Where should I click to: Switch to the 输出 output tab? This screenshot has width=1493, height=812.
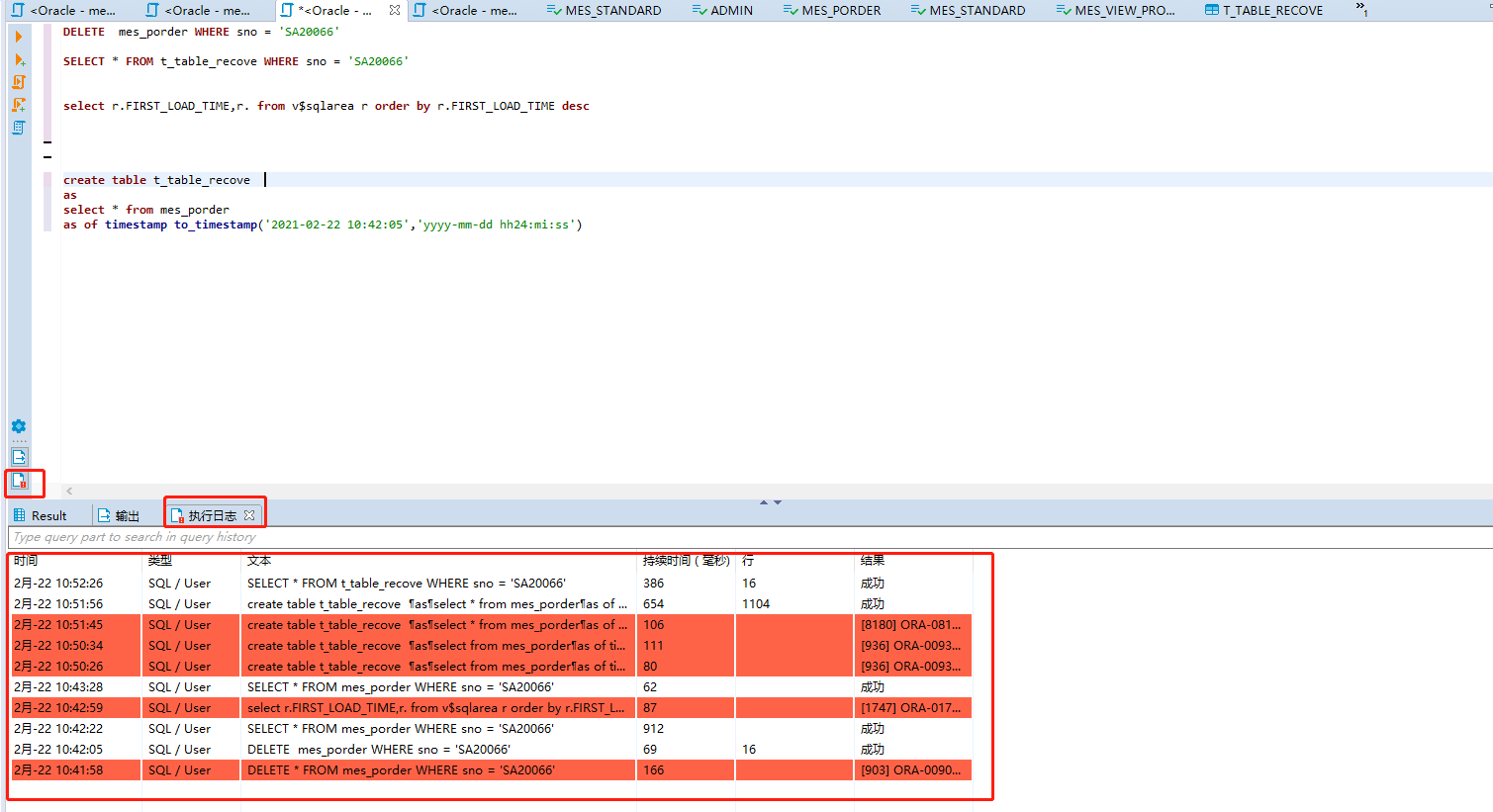[x=126, y=514]
